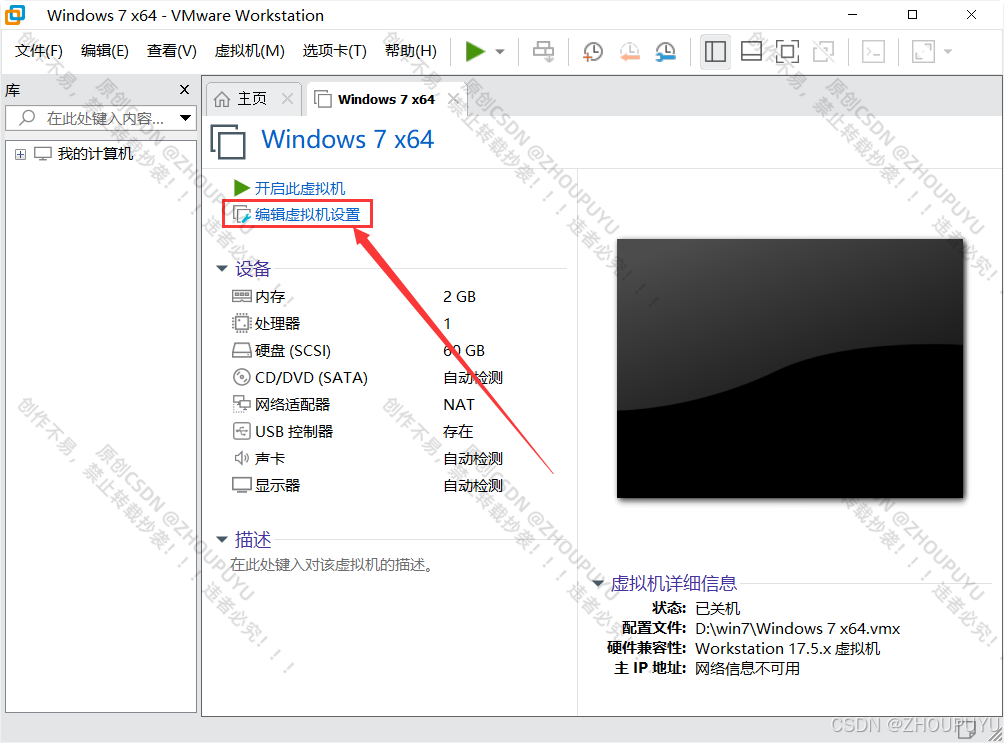Click the Workstation 17.5.x 虚拟机 compatibility text
This screenshot has height=743, width=1004.
788,648
